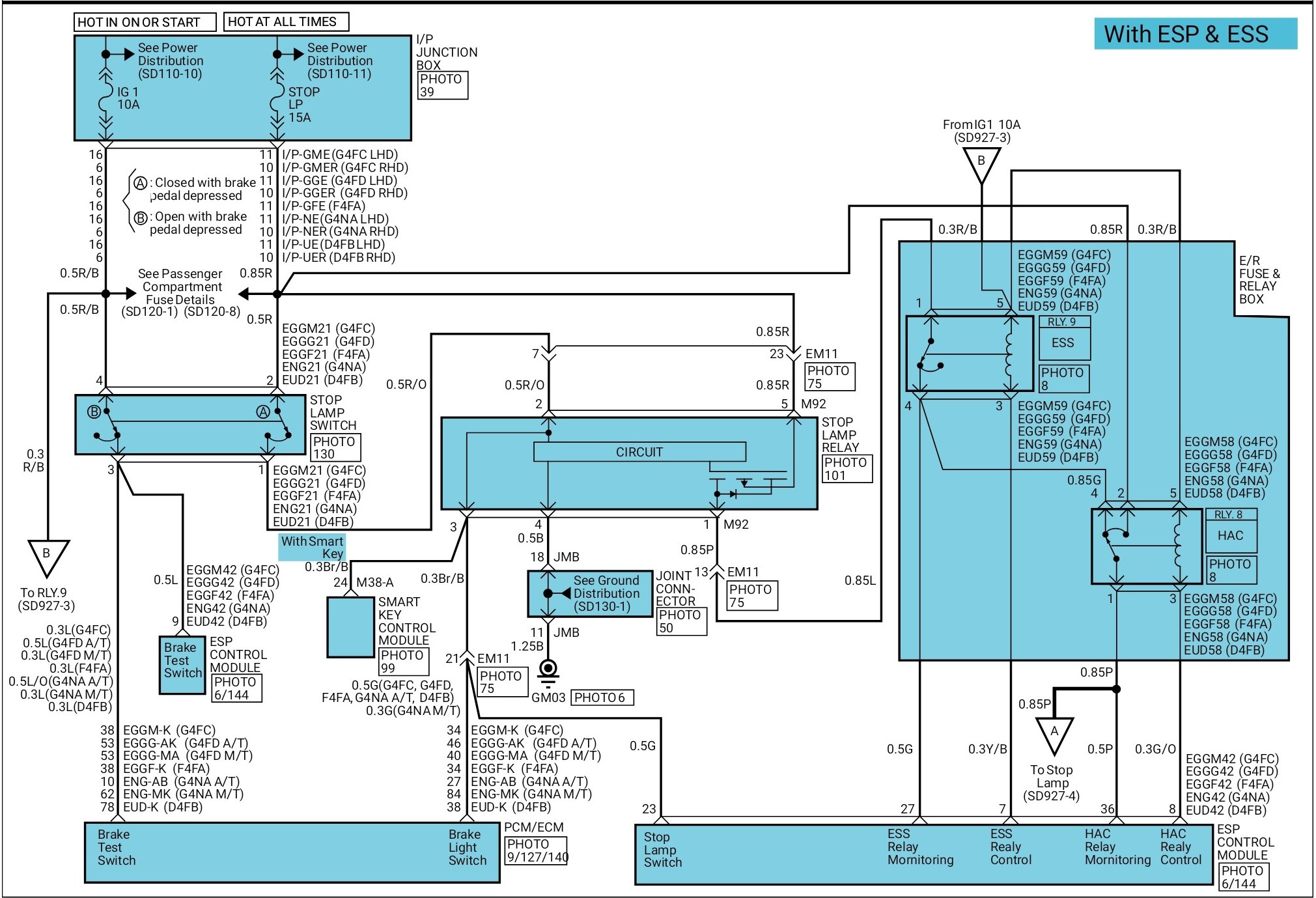Image resolution: width=1316 pixels, height=898 pixels.
Task: Click PHOTO 6/144 box under Brake Test Switch module
Action: (x=237, y=688)
